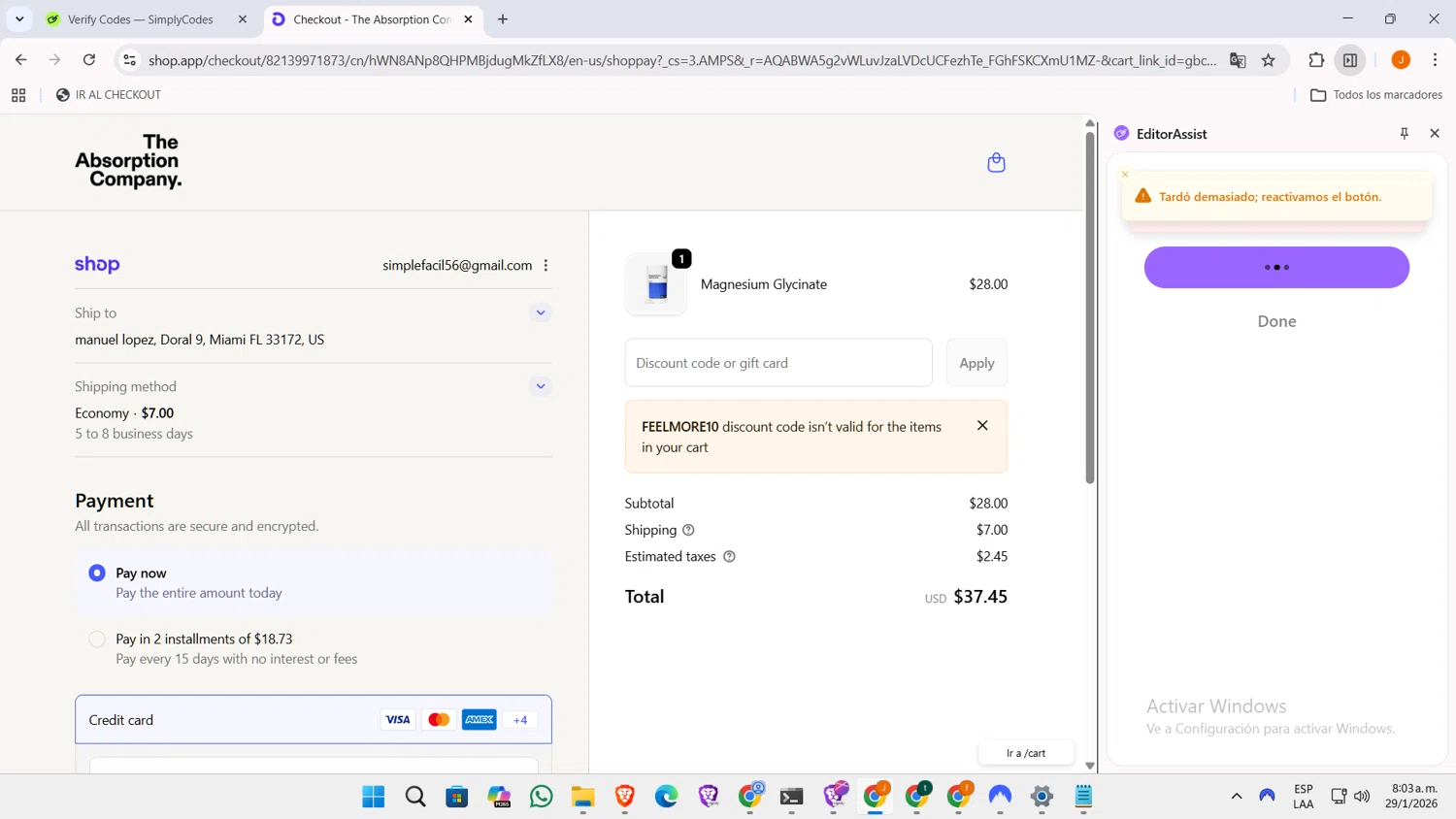Switch to Checkout Absorption Company tab

click(x=371, y=19)
